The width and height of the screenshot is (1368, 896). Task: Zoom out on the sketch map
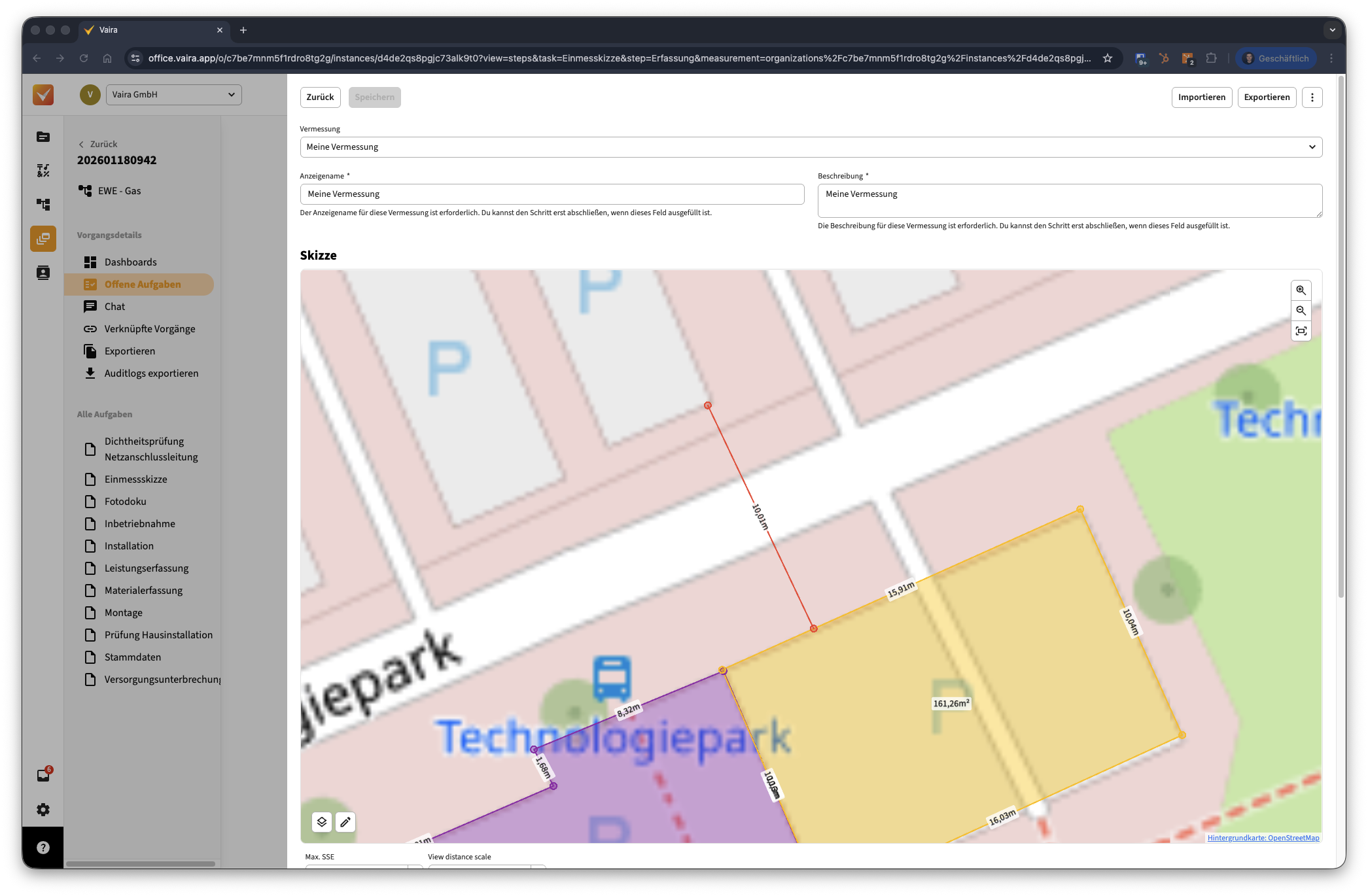pyautogui.click(x=1301, y=311)
